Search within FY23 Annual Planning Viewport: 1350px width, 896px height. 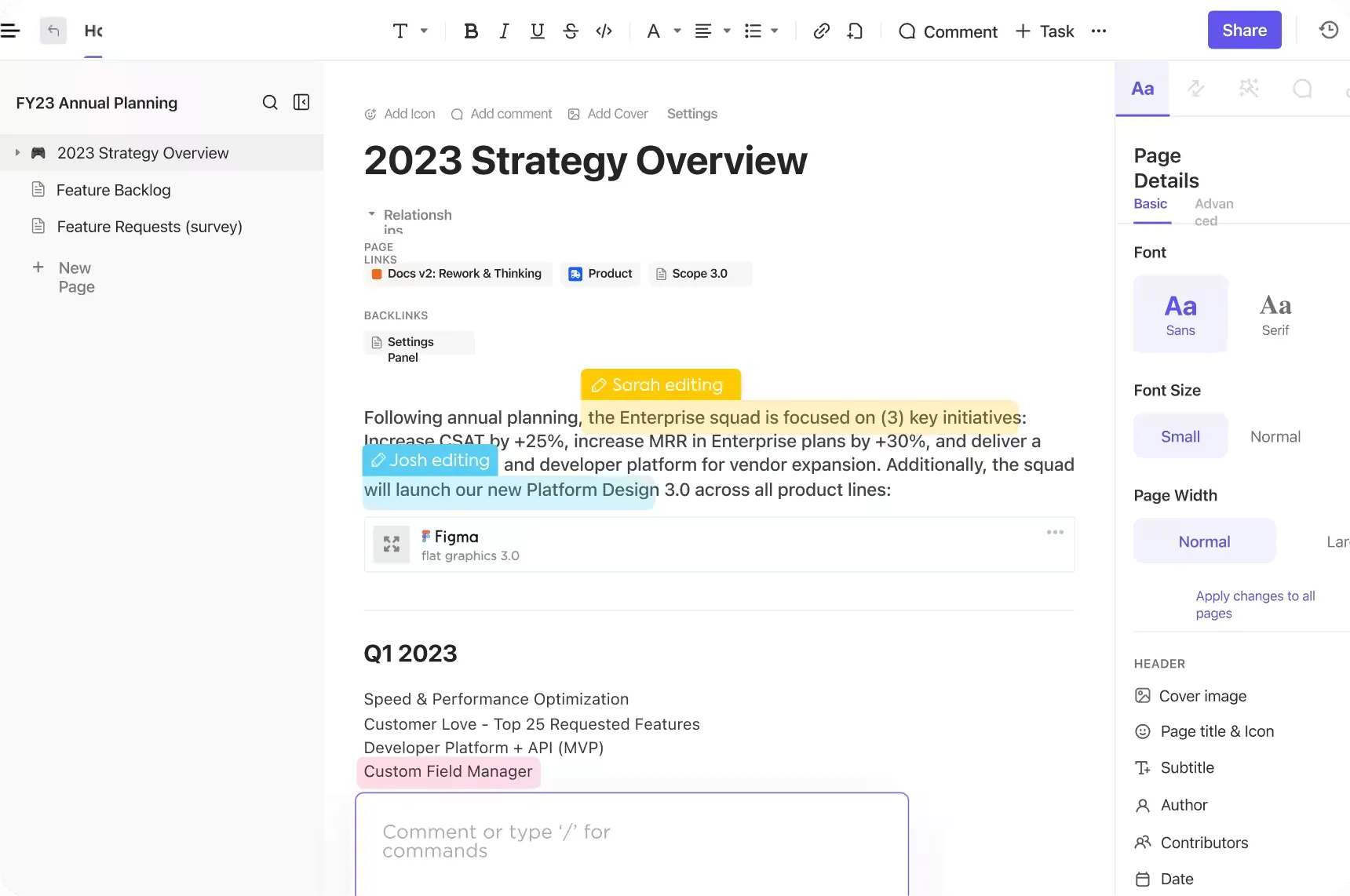270,103
